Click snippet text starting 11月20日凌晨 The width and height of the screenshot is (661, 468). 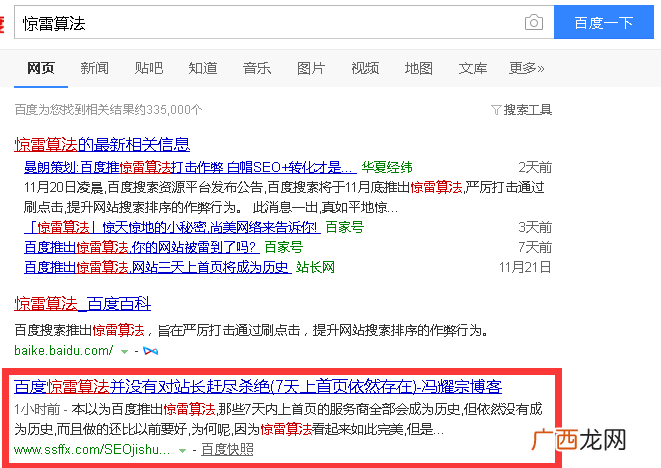coord(284,197)
